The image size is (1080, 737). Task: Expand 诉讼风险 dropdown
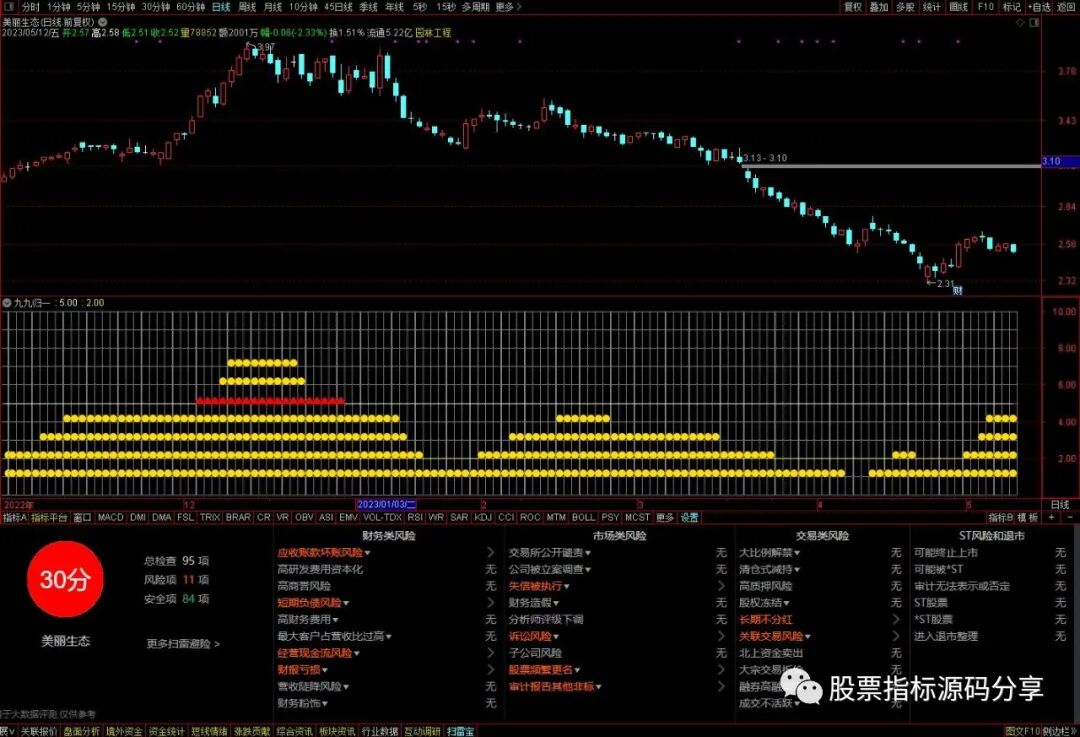pyautogui.click(x=556, y=637)
